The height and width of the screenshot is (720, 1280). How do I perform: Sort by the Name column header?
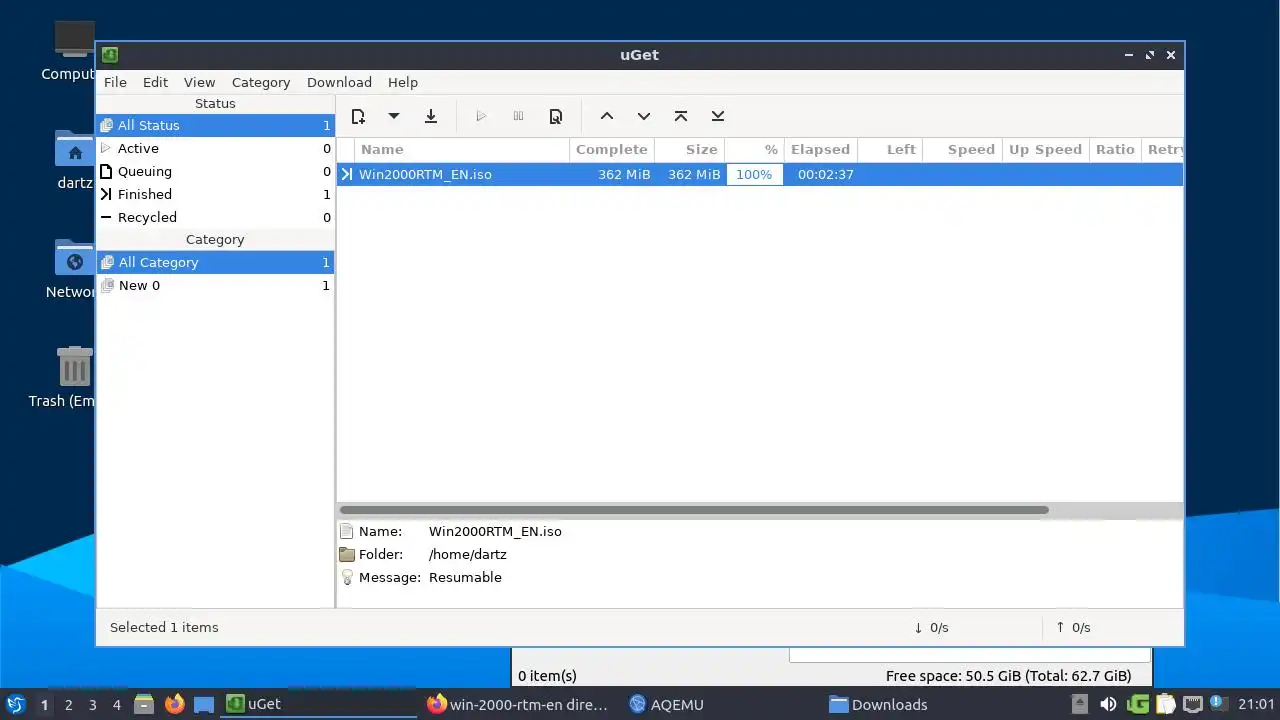click(x=461, y=149)
